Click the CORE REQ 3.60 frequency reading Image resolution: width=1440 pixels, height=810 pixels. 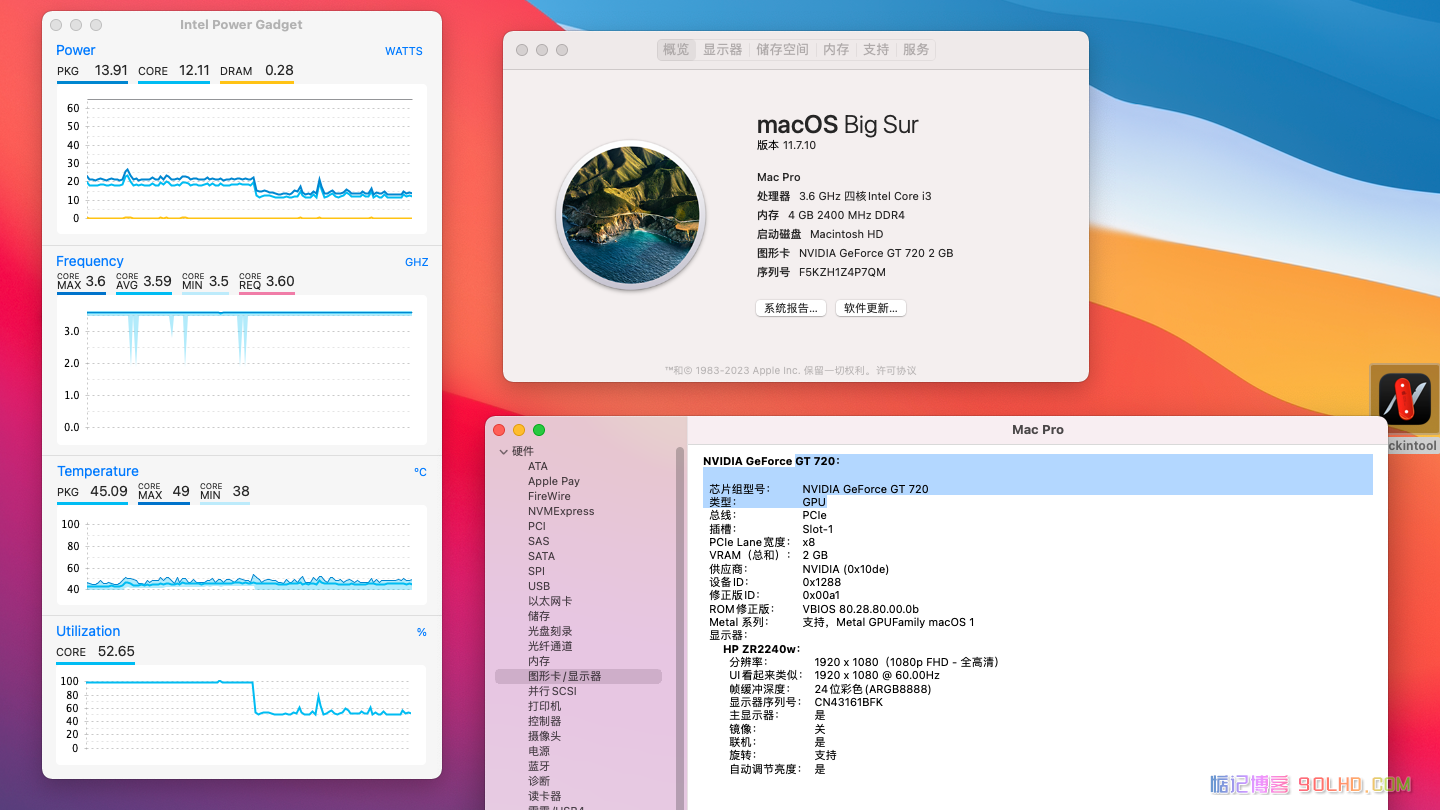coord(266,281)
